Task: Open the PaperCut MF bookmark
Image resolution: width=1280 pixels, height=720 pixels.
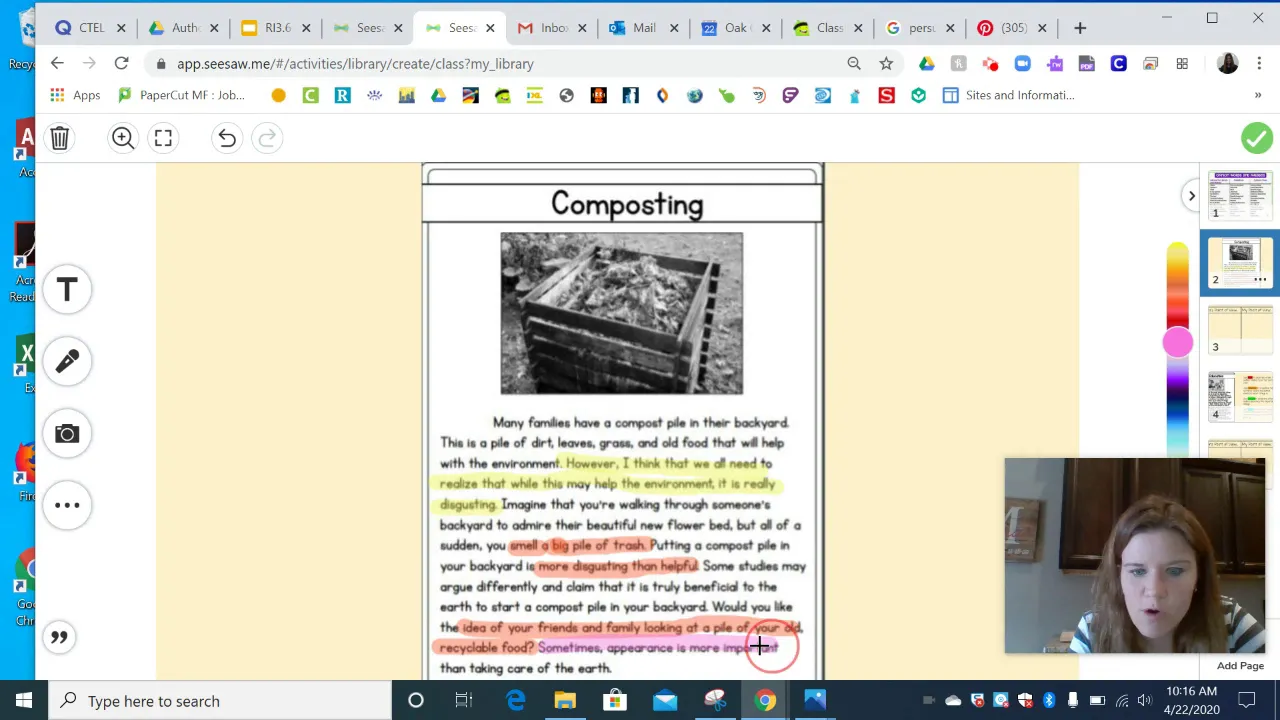Action: point(181,95)
